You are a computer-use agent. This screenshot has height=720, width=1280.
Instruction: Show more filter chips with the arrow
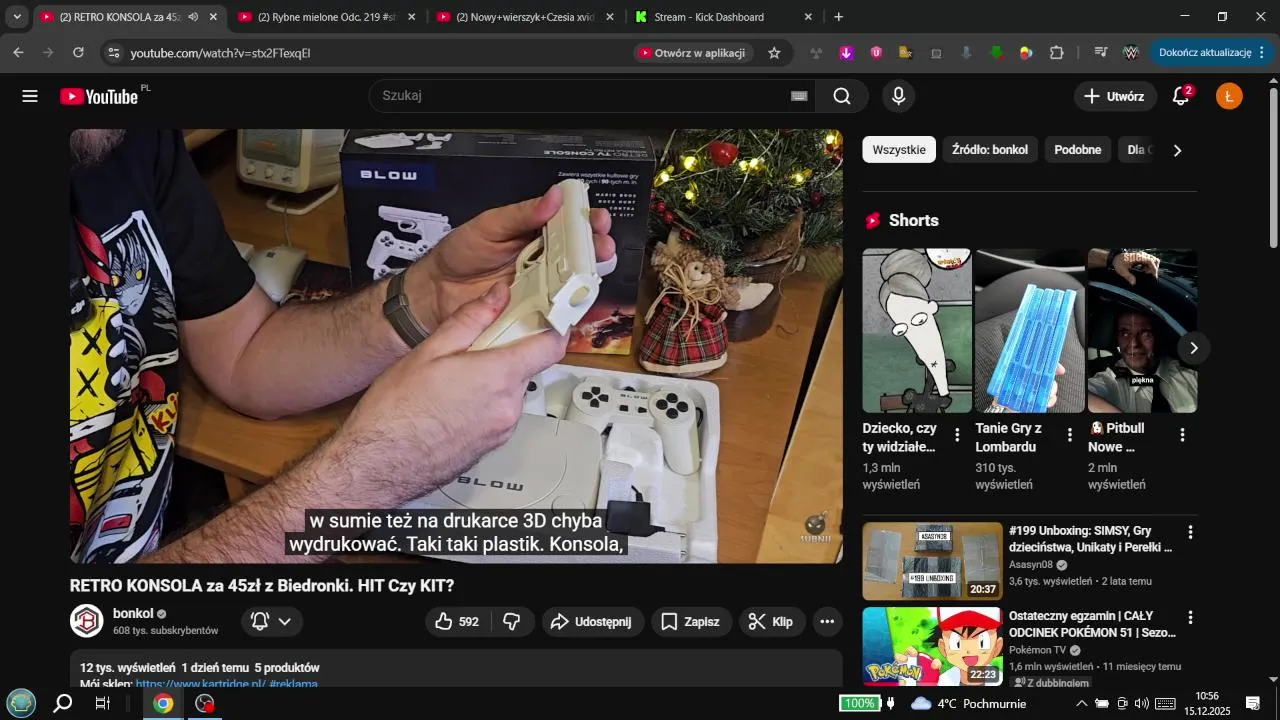1177,150
